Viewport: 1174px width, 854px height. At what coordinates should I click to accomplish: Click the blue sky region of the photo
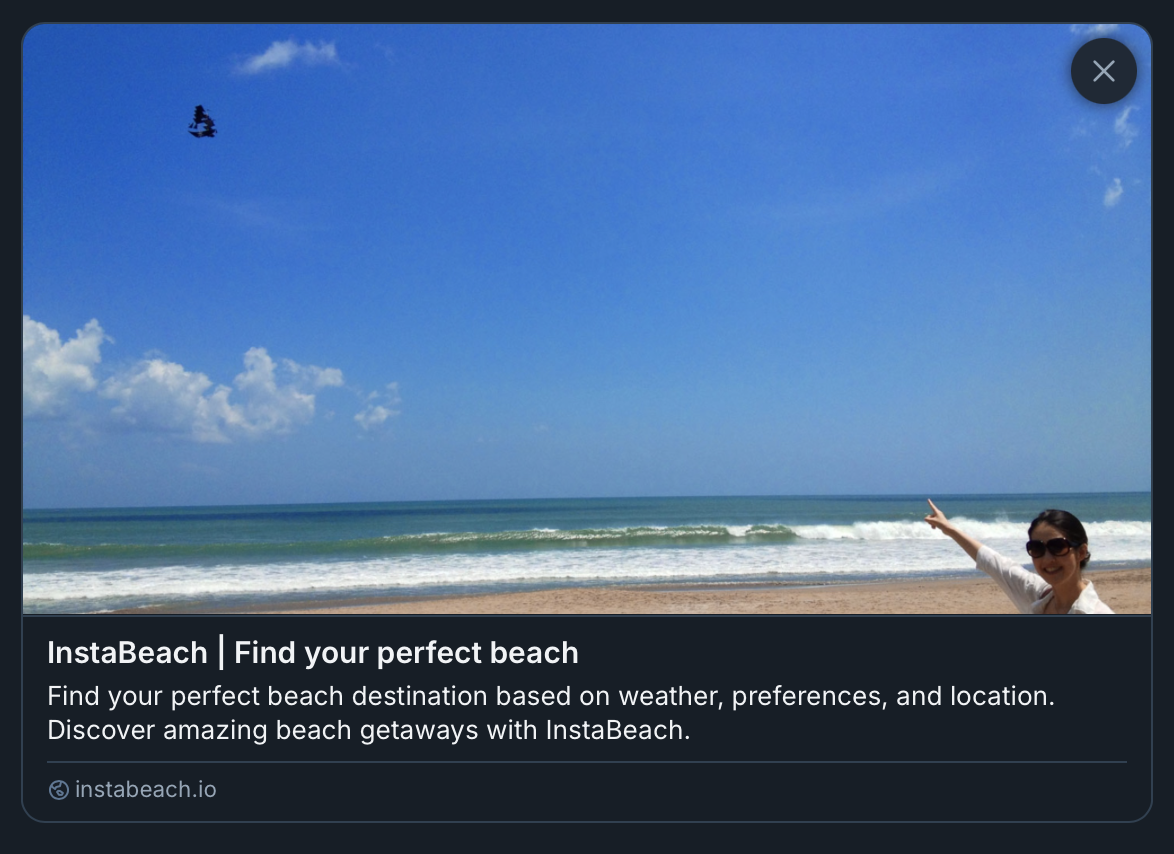tap(600, 250)
